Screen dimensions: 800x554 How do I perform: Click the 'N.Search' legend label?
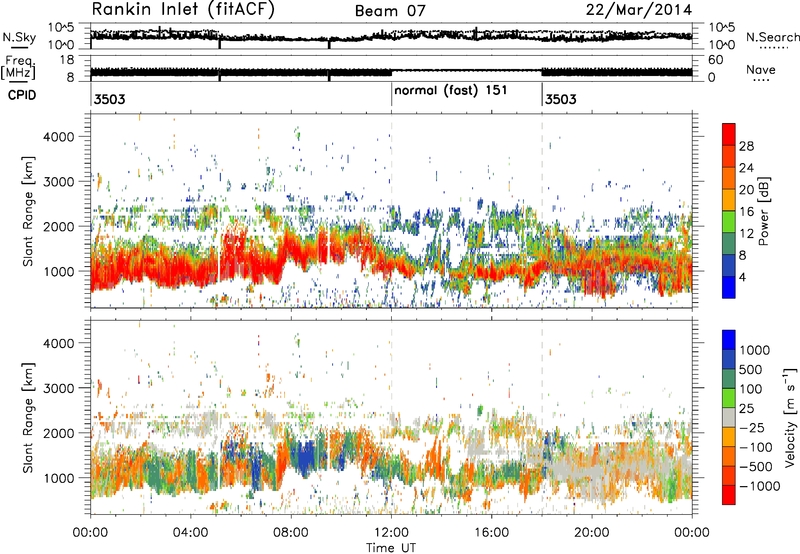[x=772, y=37]
